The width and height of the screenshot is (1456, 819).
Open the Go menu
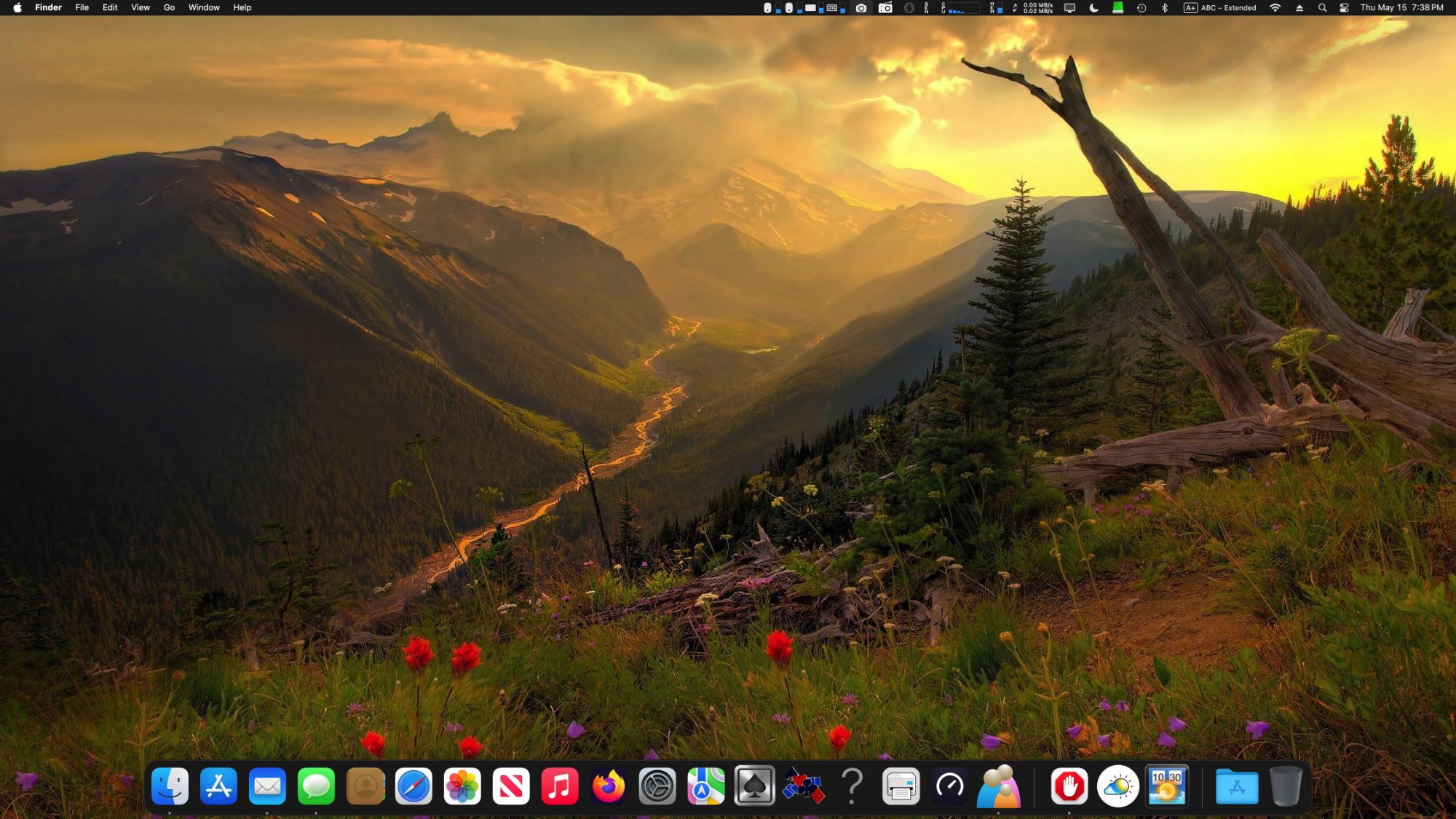[169, 8]
